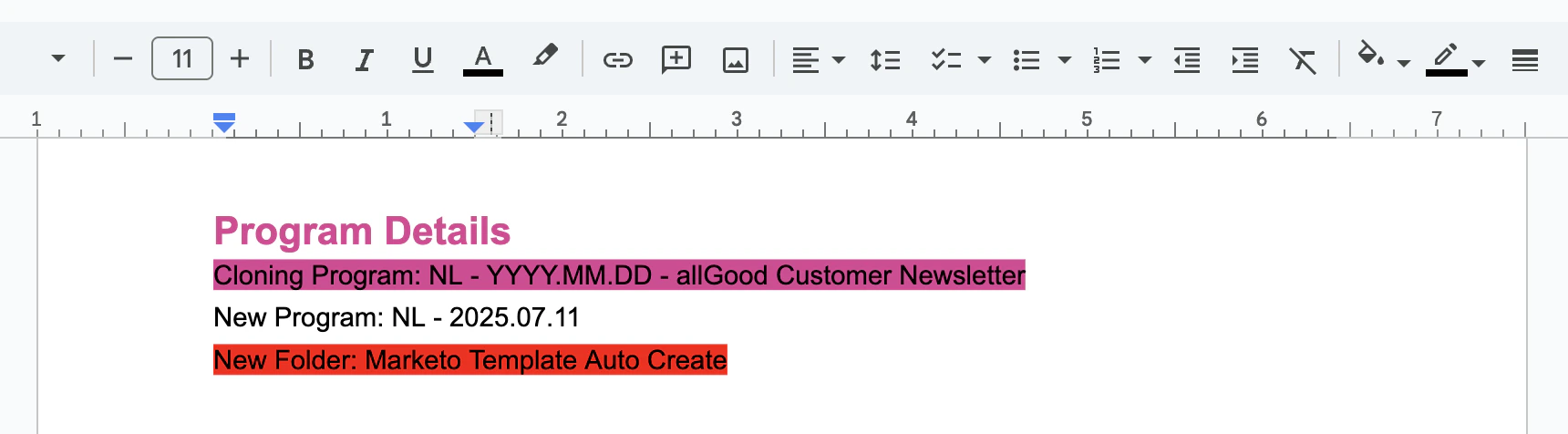Click the Cloning Program highlighted line
This screenshot has width=1568, height=434.
pos(619,275)
